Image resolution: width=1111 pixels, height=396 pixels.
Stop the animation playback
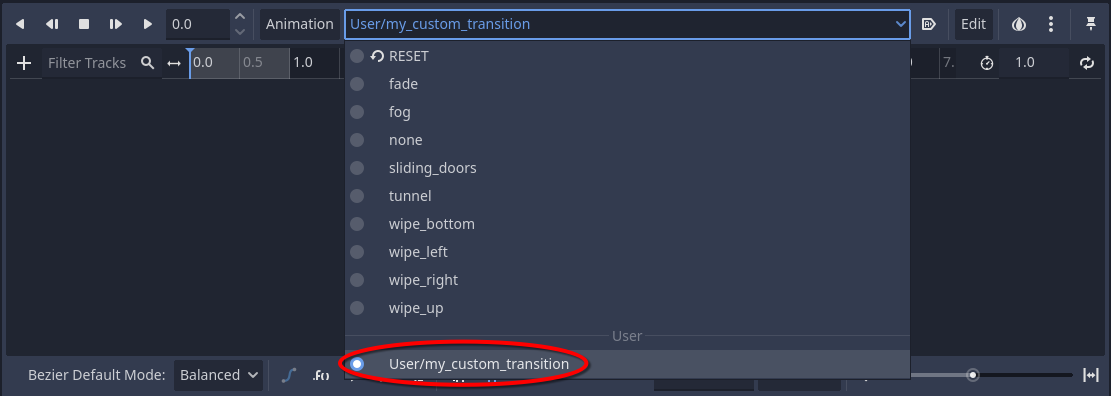[84, 24]
